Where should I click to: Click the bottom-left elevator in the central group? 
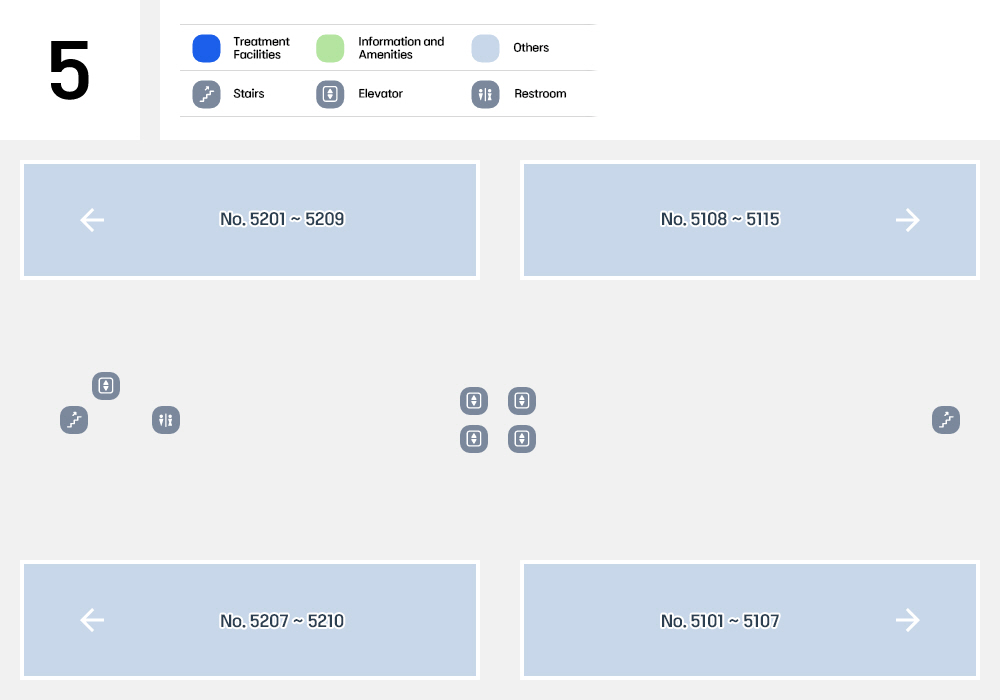coord(474,439)
